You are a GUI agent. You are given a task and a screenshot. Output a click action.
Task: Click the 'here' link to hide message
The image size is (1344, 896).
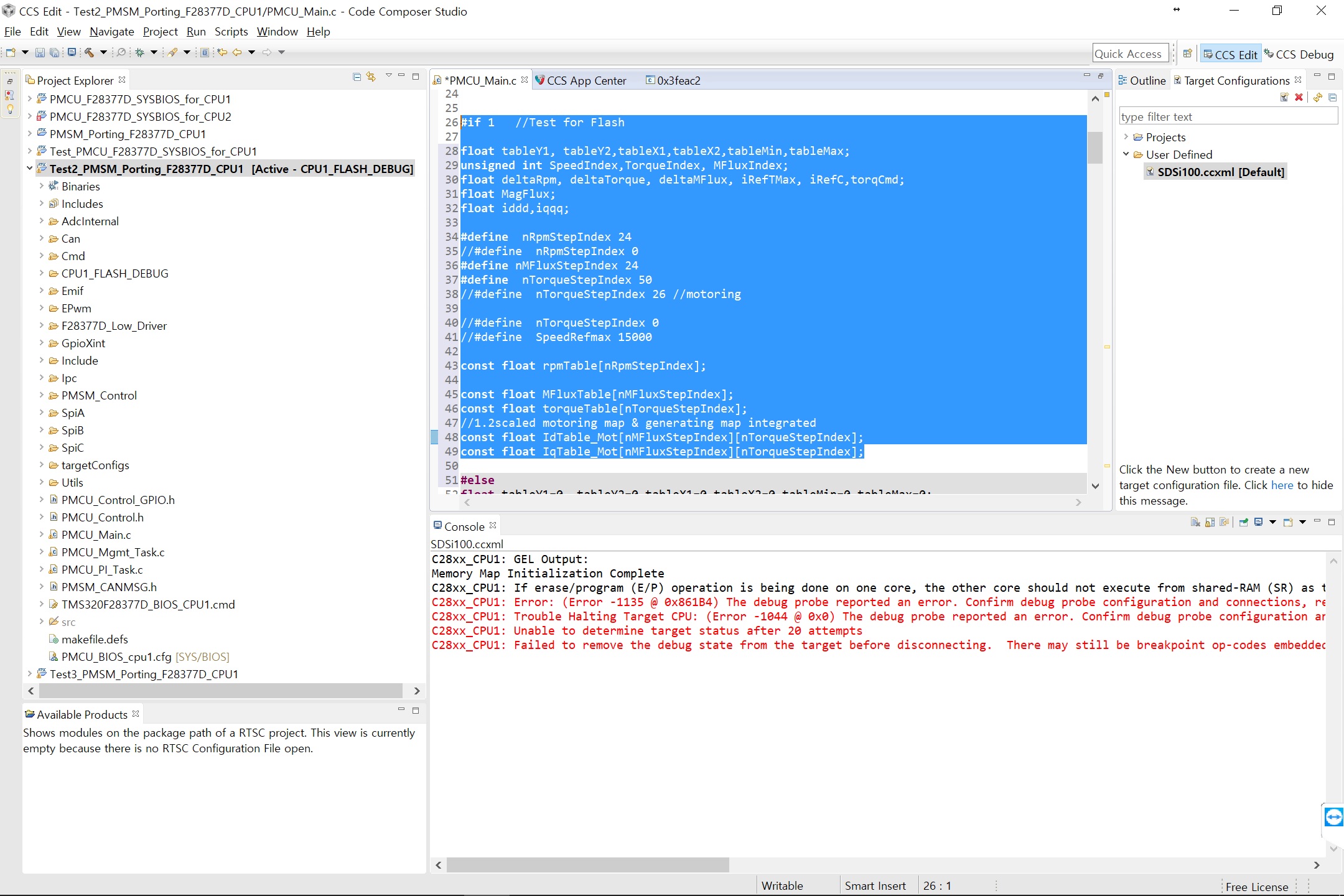pos(1282,485)
